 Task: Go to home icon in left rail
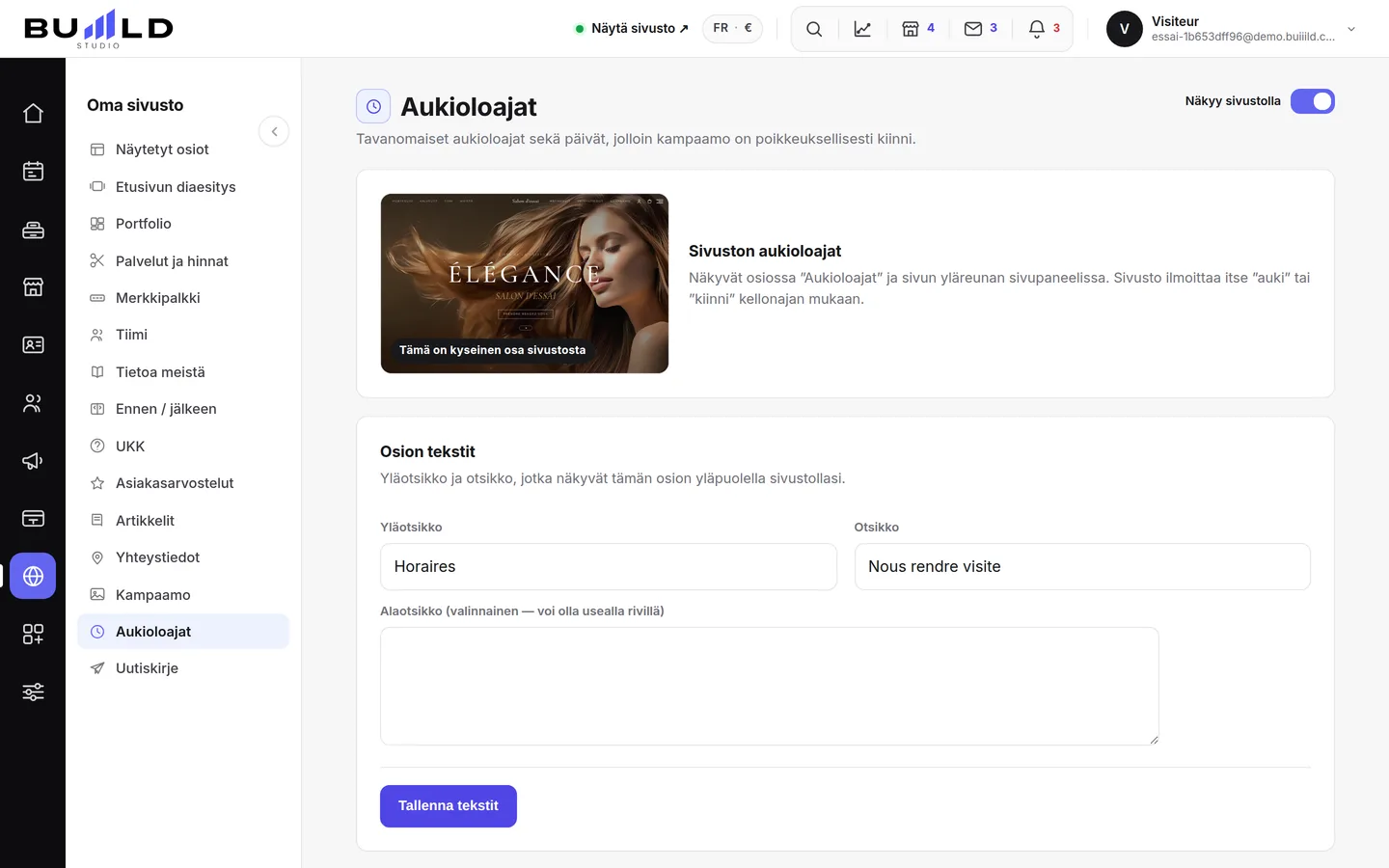33,114
